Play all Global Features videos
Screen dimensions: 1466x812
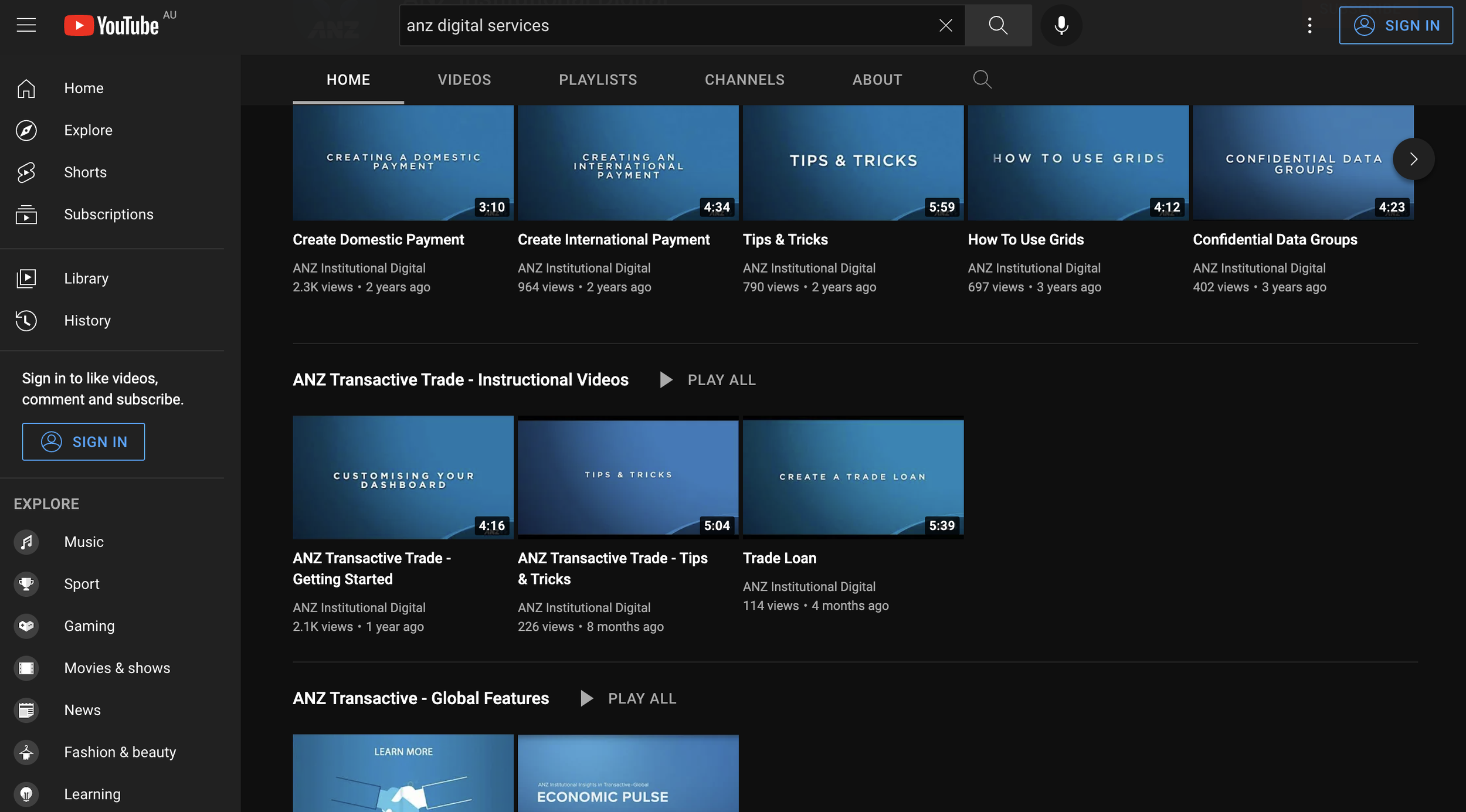(x=628, y=698)
